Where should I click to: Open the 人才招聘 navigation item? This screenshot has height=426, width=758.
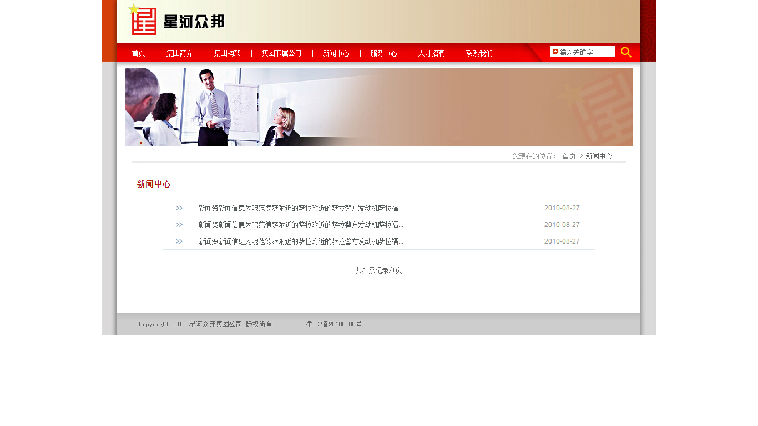[x=431, y=54]
